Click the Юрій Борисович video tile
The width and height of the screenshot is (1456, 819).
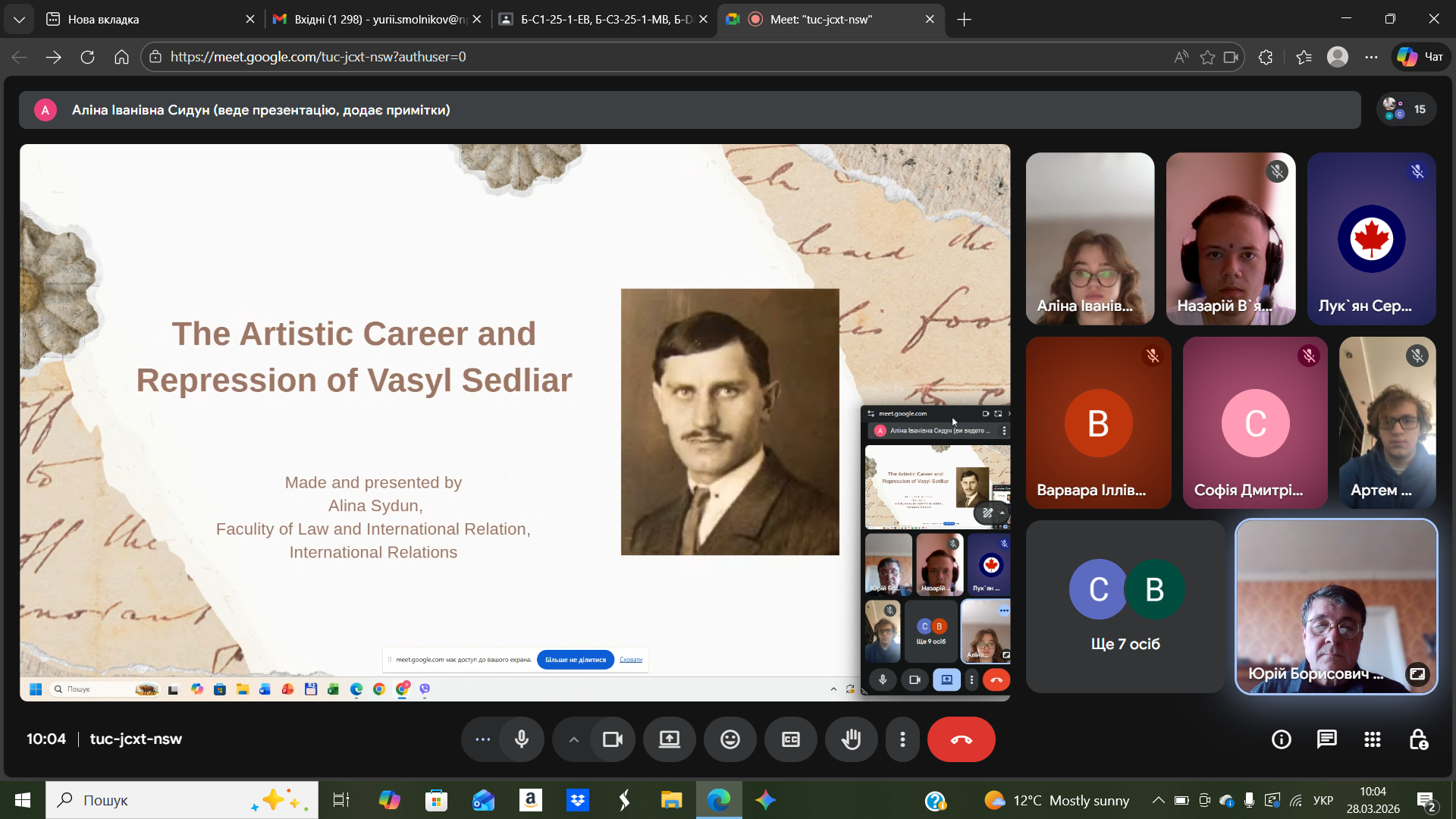tap(1335, 607)
